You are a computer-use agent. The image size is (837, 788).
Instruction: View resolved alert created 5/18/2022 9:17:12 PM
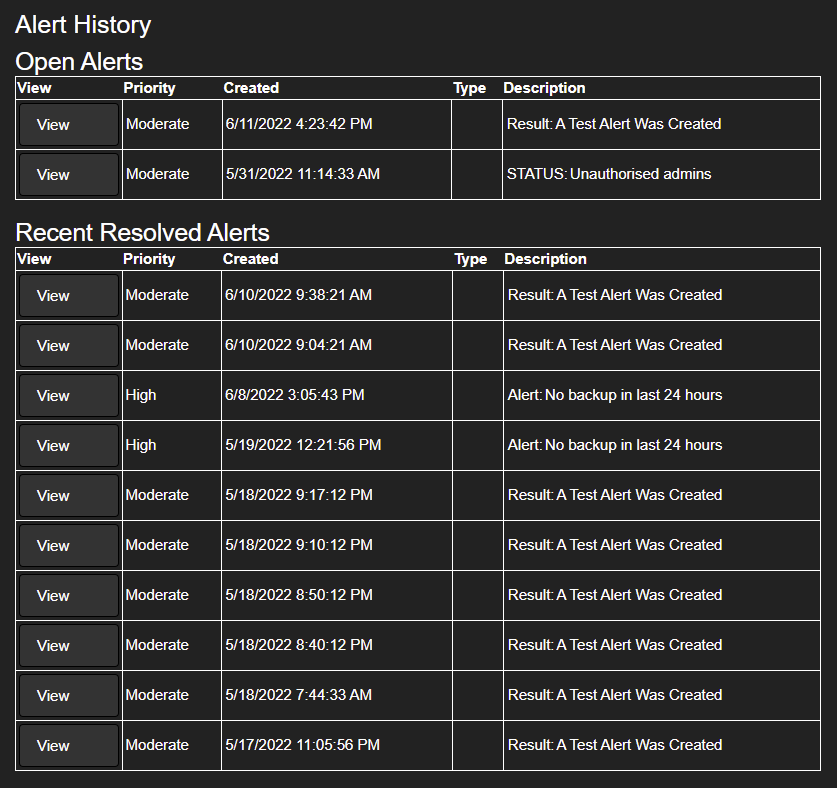click(68, 495)
